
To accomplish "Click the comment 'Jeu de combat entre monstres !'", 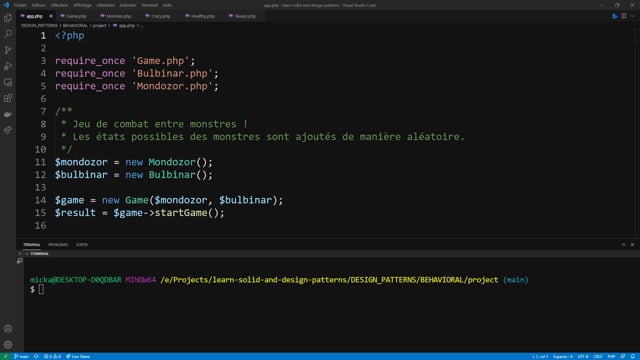I will (x=160, y=124).
